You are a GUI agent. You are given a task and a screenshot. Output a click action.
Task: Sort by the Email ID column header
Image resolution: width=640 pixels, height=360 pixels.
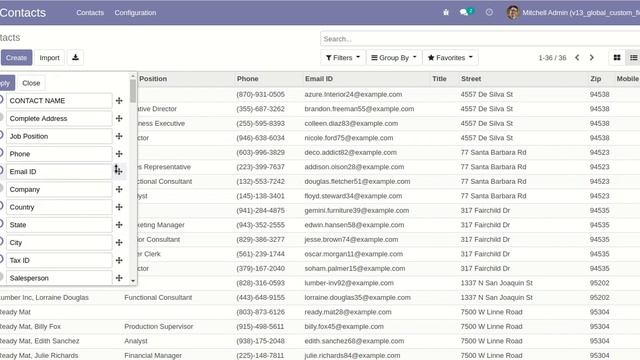(318, 79)
